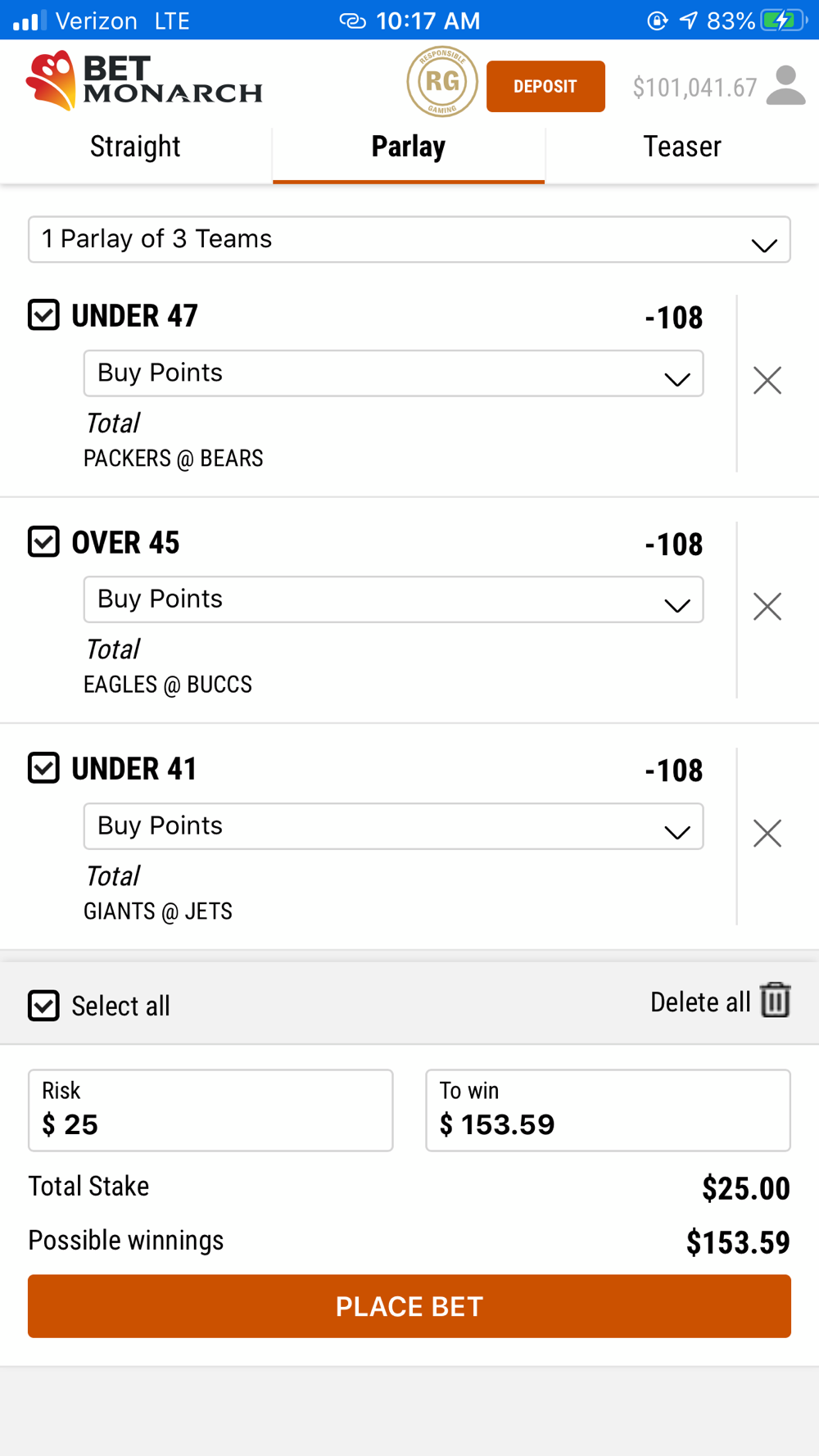Tap the Bet Monarch logo
The width and height of the screenshot is (819, 1456).
[x=144, y=81]
